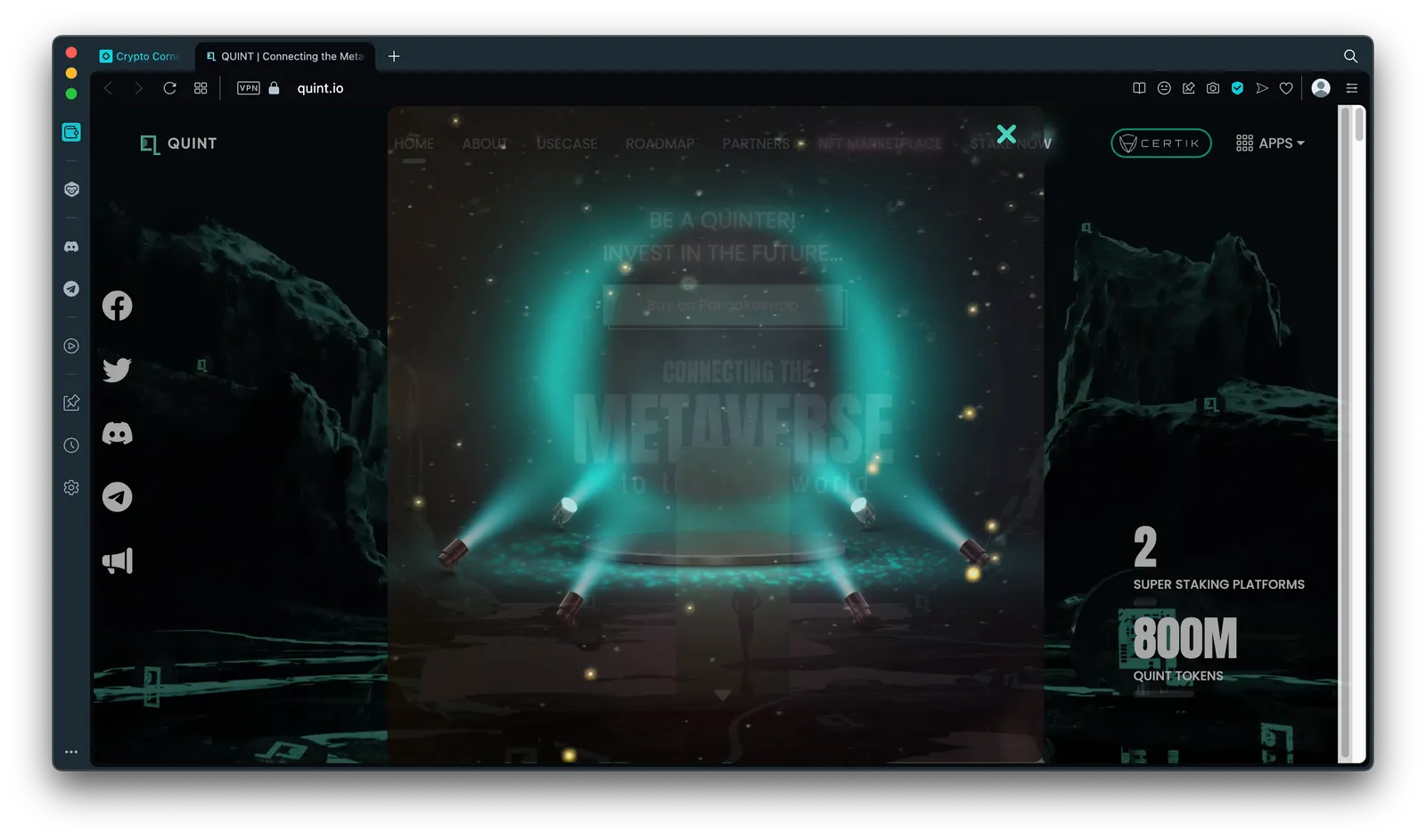
Task: Click the site security lock icon
Action: pyautogui.click(x=275, y=88)
